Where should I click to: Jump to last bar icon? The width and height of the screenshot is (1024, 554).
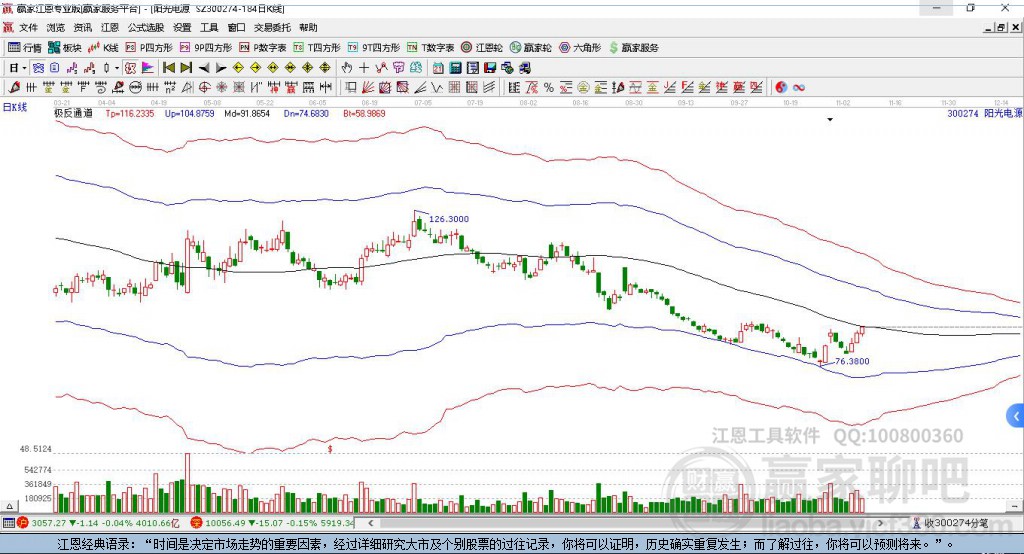point(186,68)
